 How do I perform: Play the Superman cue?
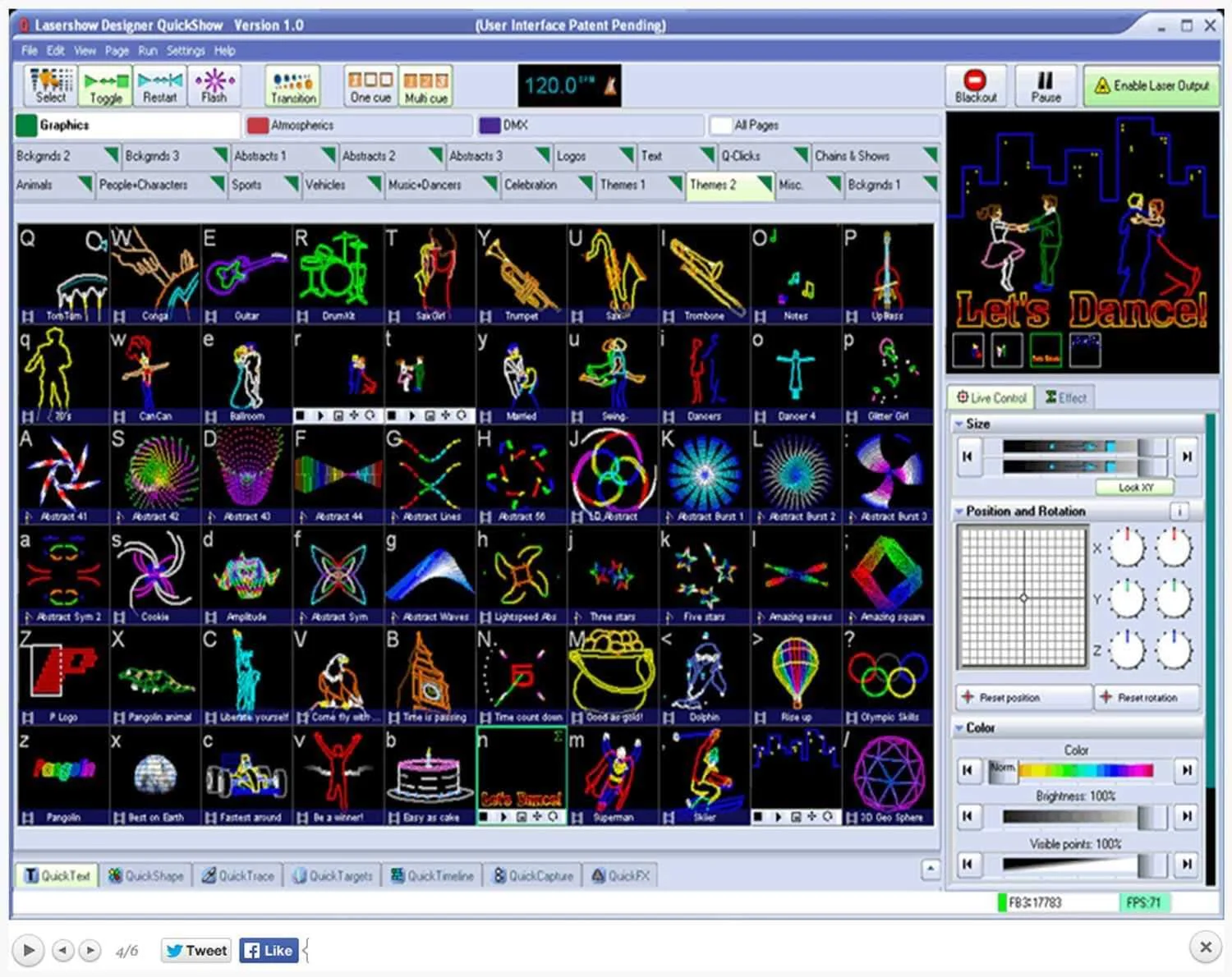(x=613, y=776)
